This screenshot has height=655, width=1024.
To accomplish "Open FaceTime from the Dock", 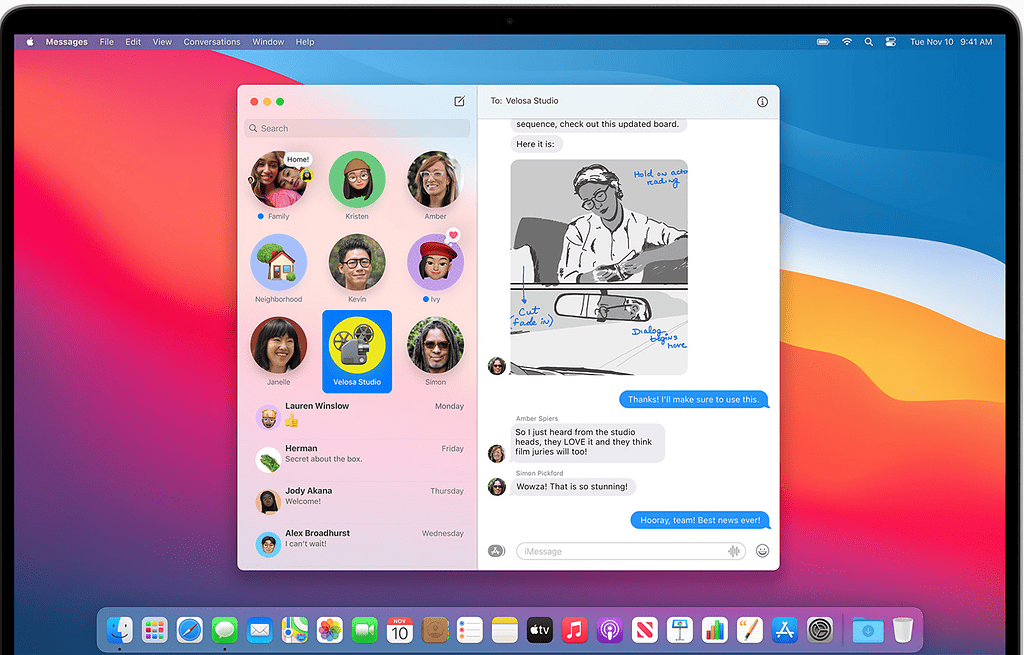I will click(x=364, y=630).
